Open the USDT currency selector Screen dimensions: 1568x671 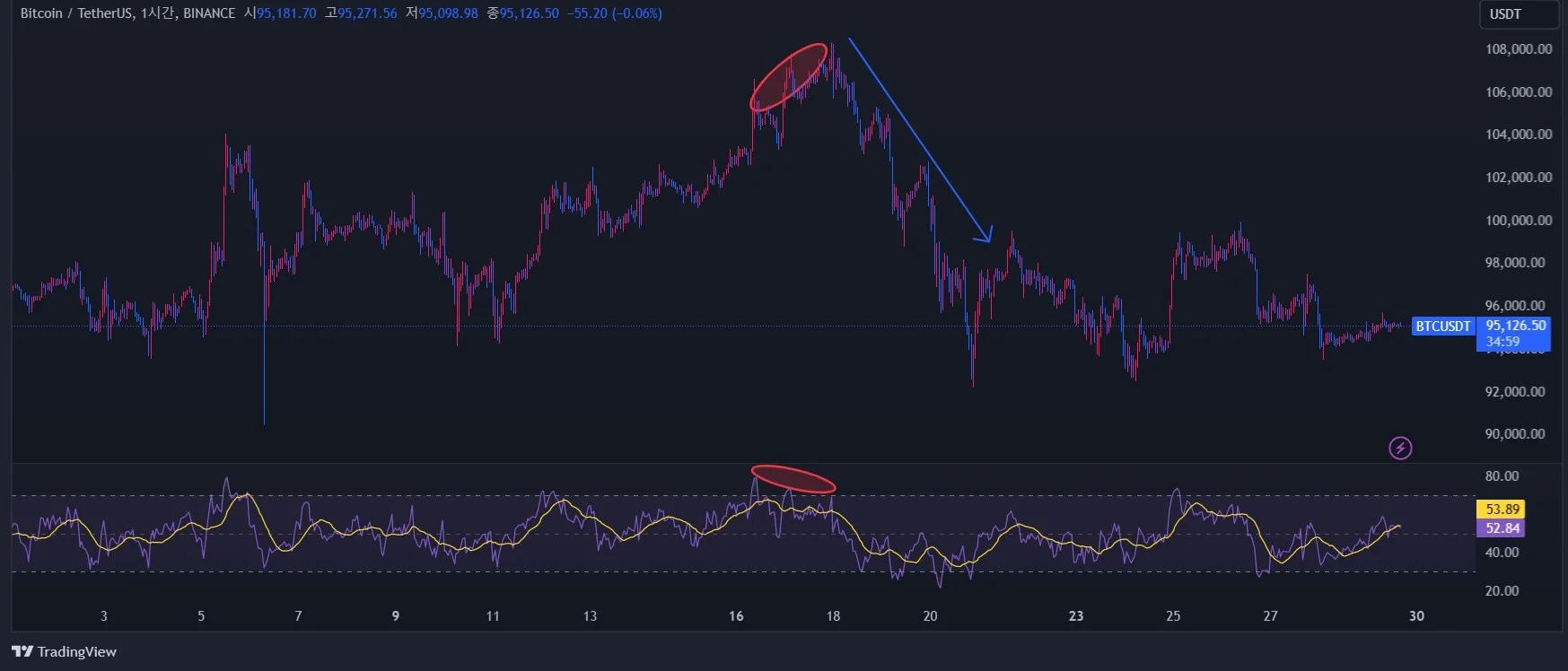coord(1519,14)
